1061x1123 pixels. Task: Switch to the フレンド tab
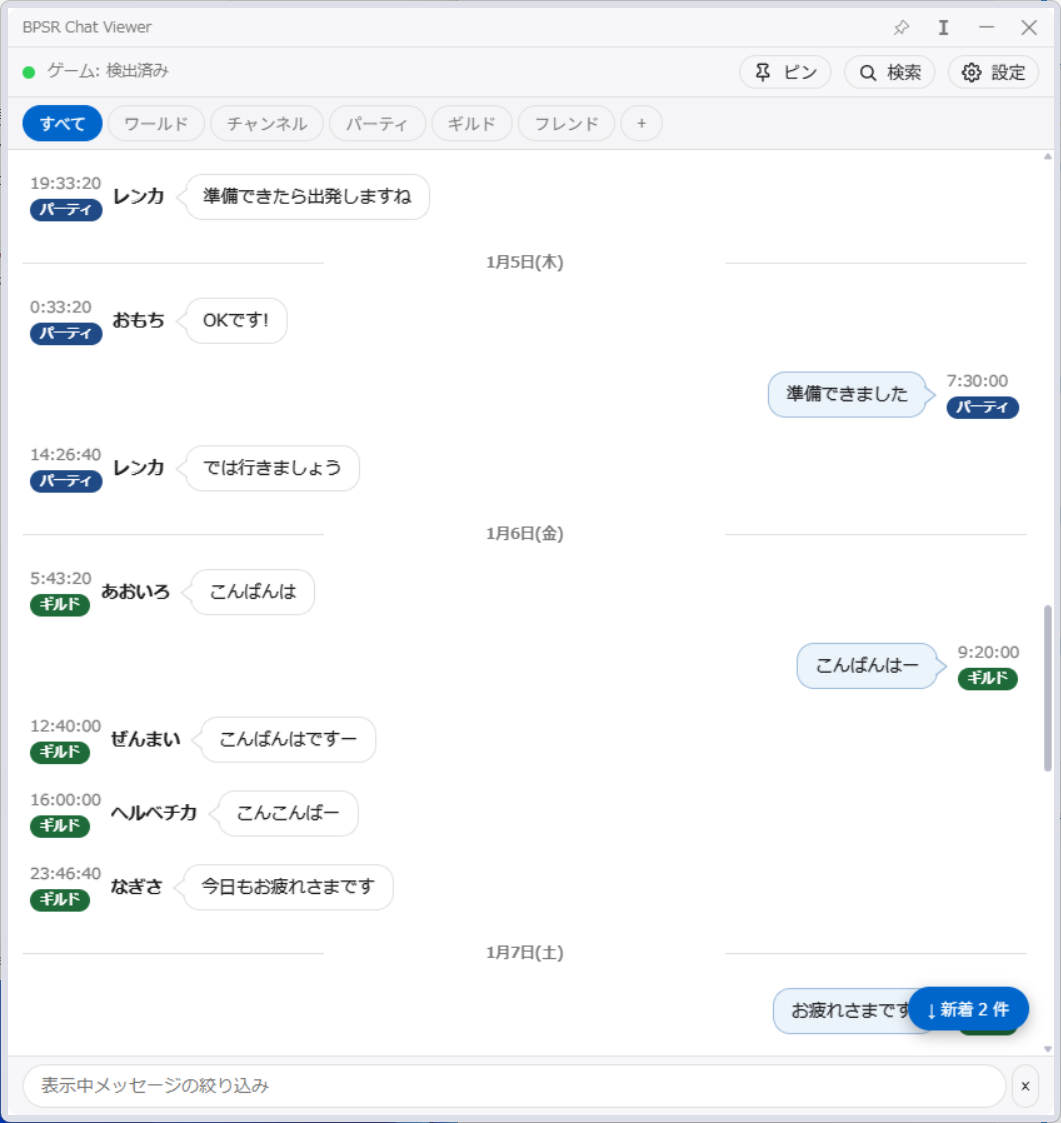tap(566, 123)
